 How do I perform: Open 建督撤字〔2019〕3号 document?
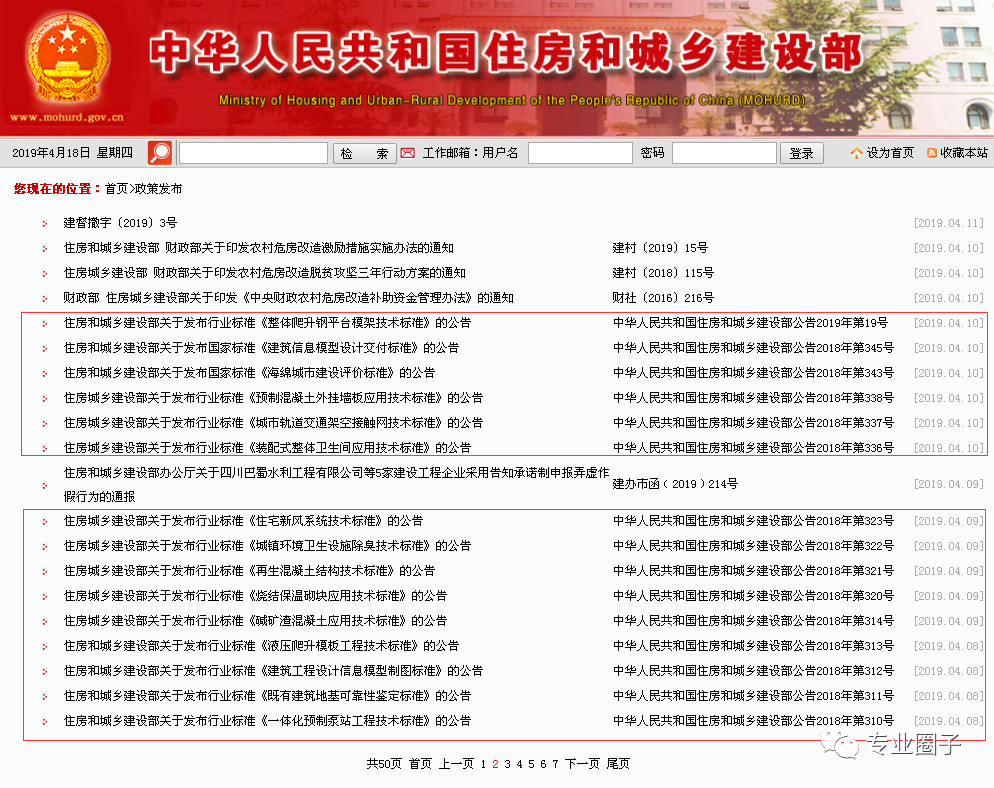pos(120,223)
